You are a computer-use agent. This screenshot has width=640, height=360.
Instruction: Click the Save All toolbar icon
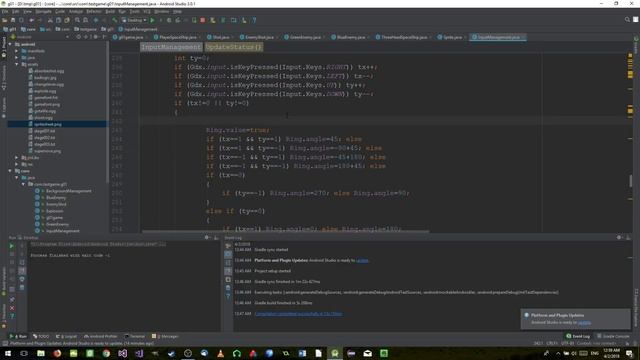point(13,20)
